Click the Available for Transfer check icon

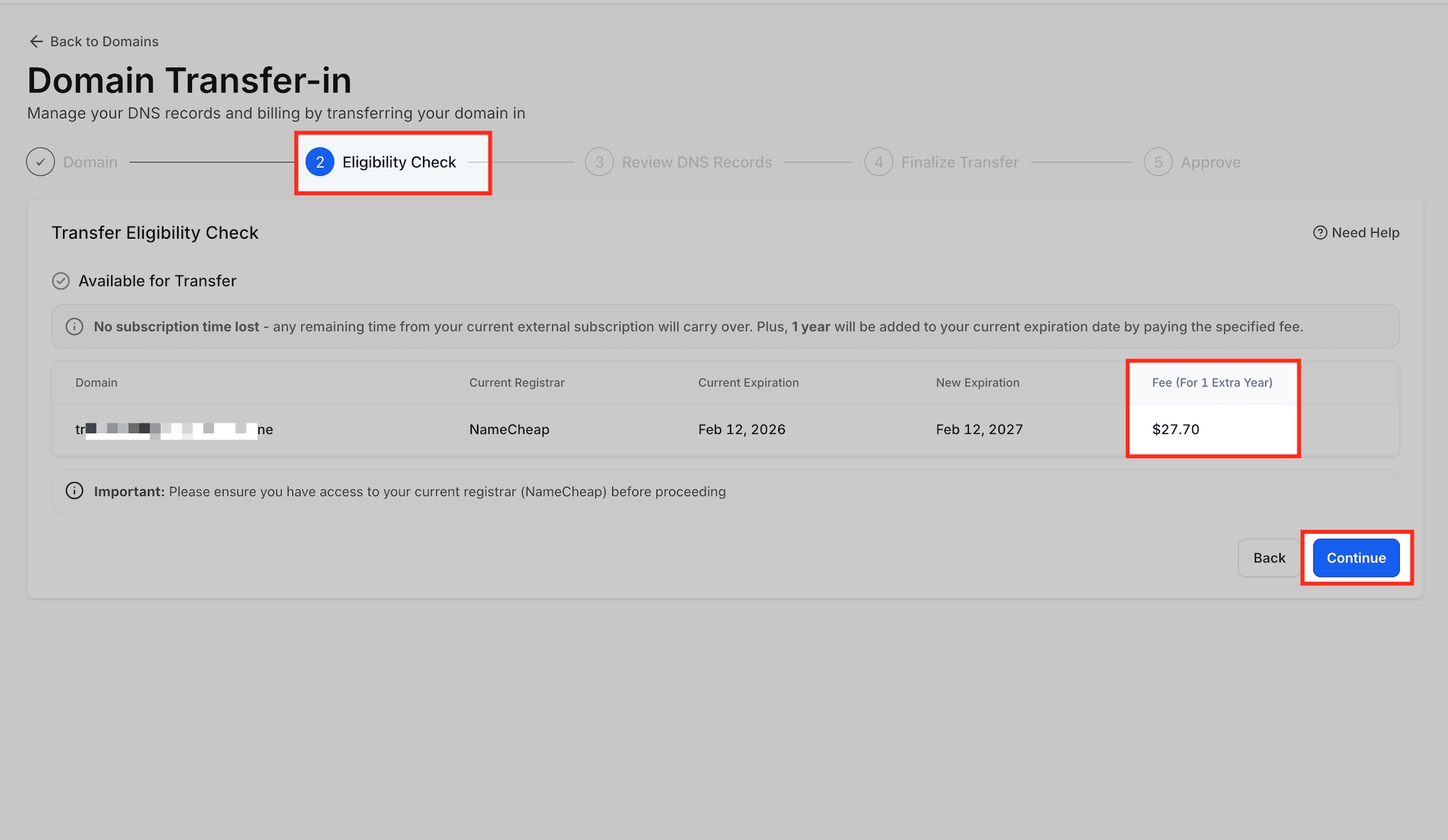tap(61, 281)
